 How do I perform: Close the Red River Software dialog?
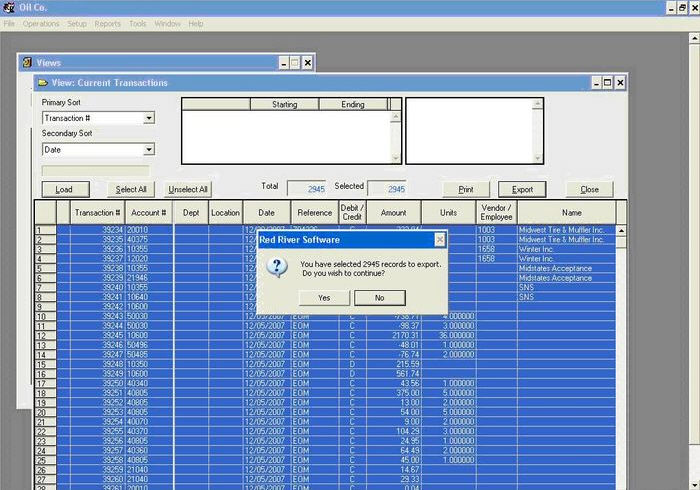pos(440,240)
